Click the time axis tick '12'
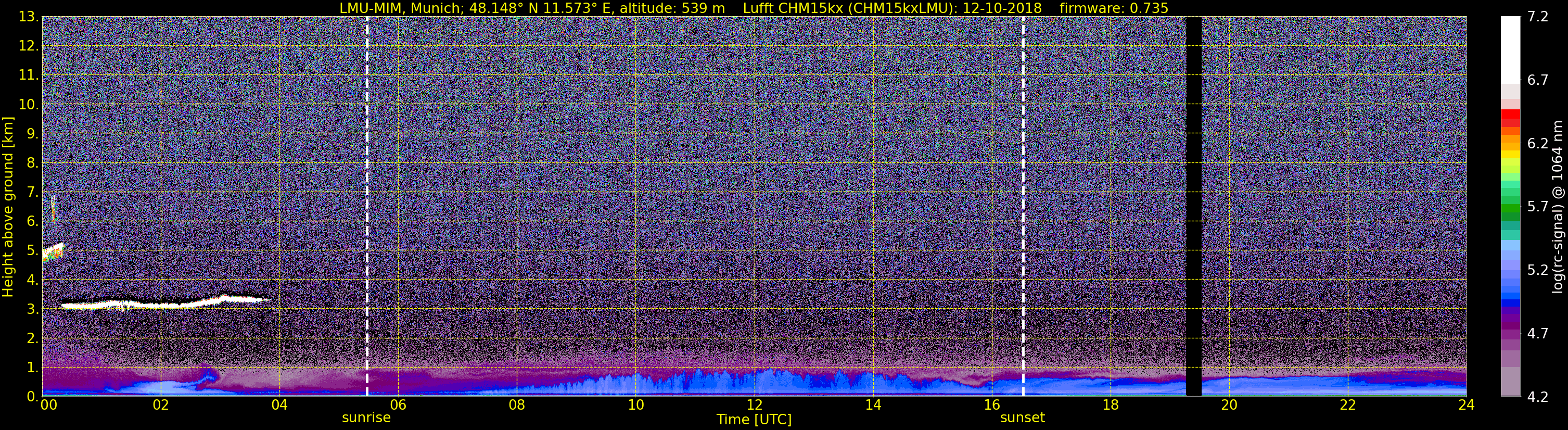This screenshot has height=430, width=1568. click(x=754, y=406)
